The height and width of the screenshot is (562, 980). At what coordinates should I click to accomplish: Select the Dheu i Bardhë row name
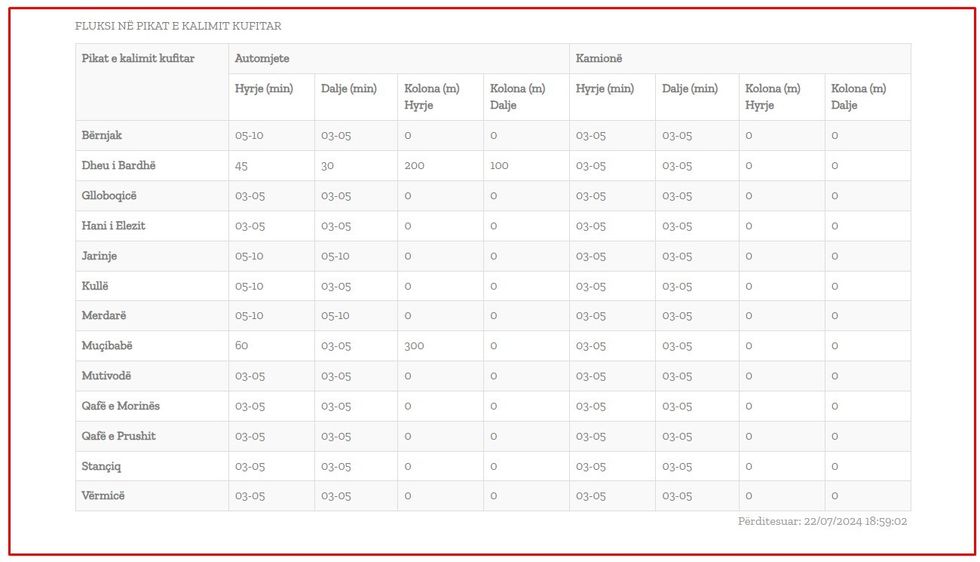coord(119,165)
